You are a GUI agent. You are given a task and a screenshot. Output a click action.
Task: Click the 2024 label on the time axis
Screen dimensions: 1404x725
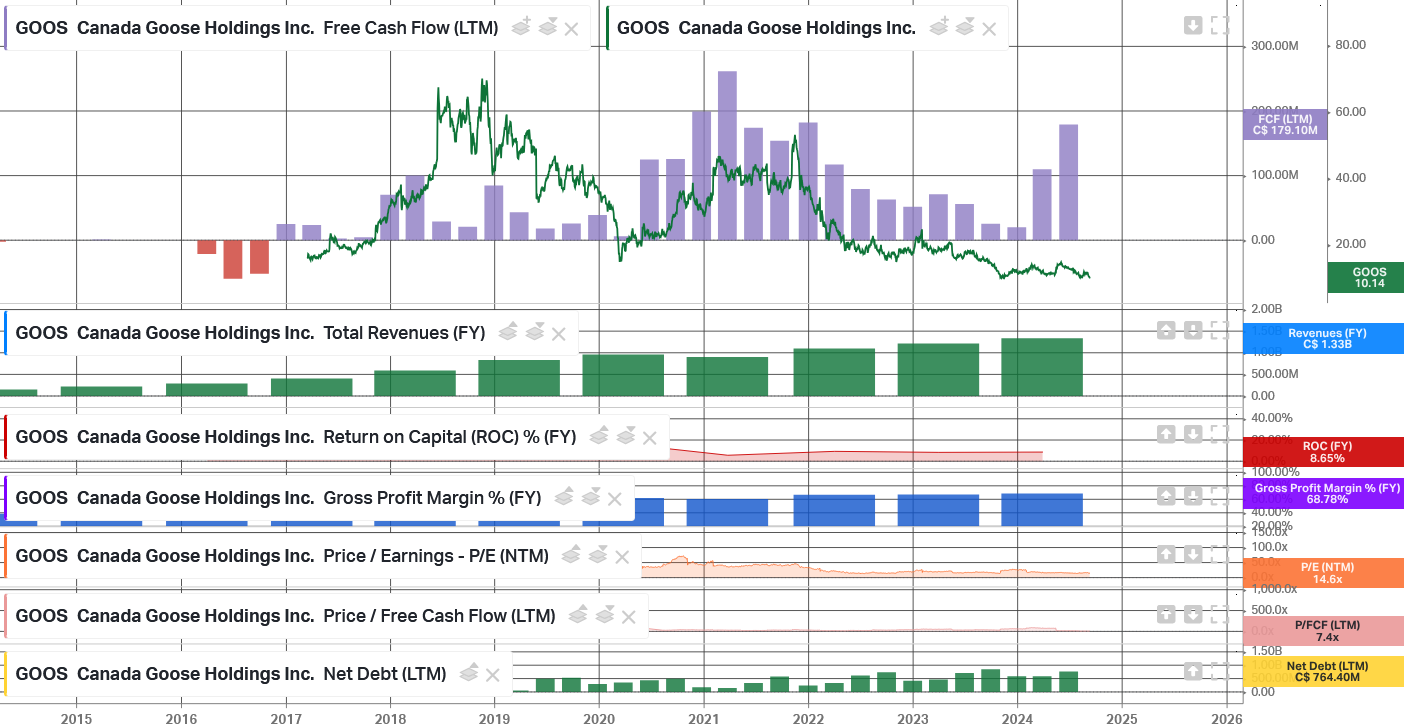(x=1017, y=718)
